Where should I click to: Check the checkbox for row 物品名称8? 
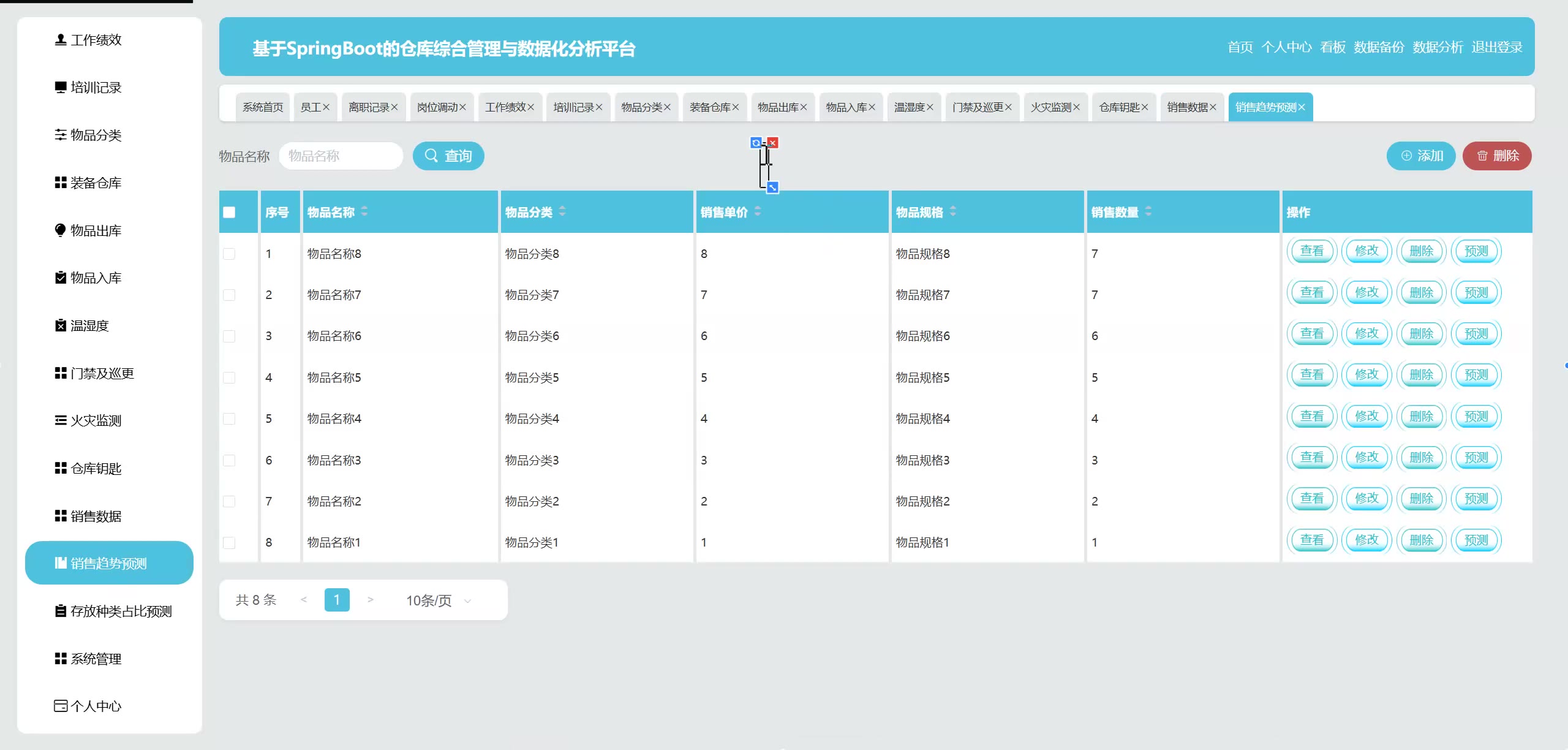coord(229,254)
